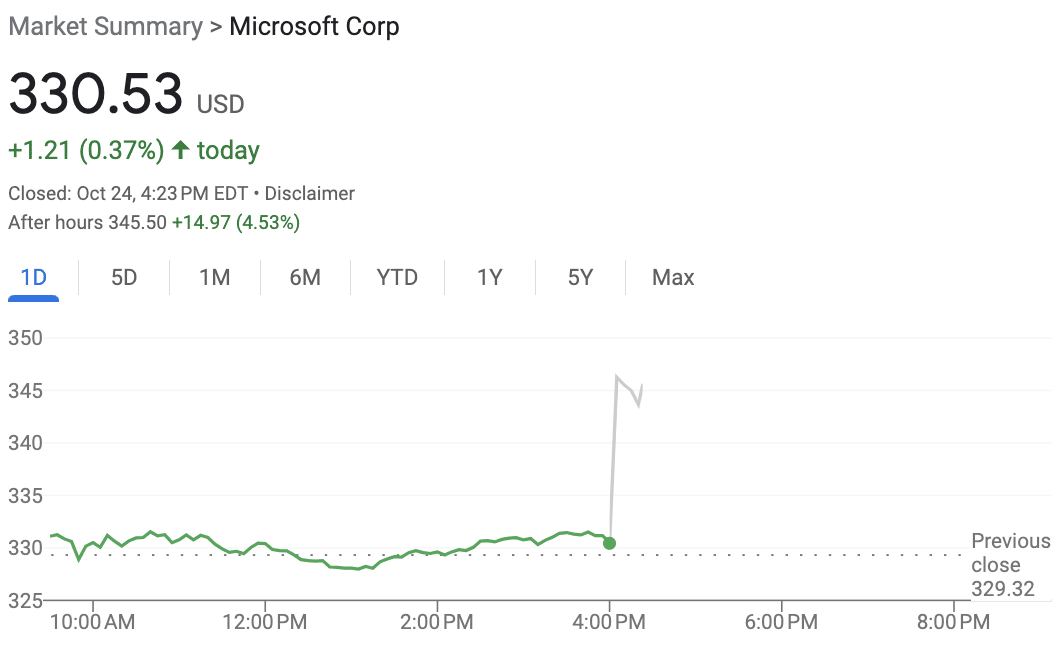The width and height of the screenshot is (1058, 652).
Task: Switch to 1Y view
Action: pos(490,277)
